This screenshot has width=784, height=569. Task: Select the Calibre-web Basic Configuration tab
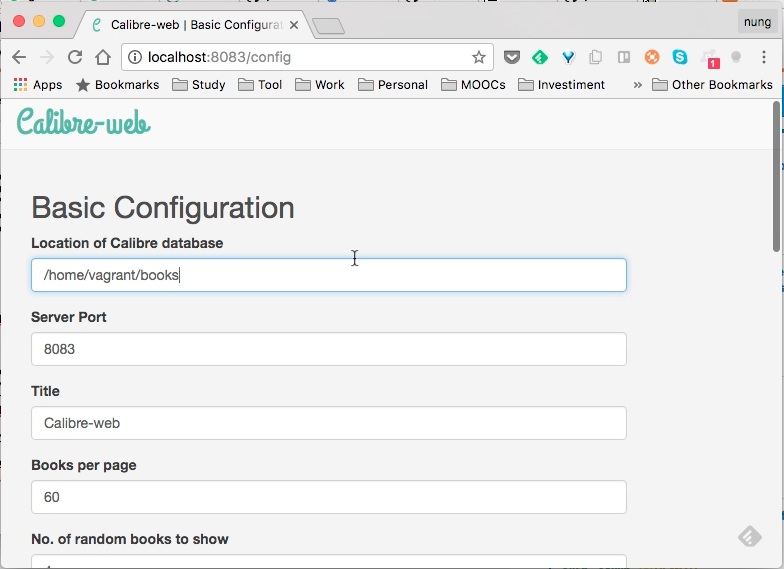(x=195, y=25)
